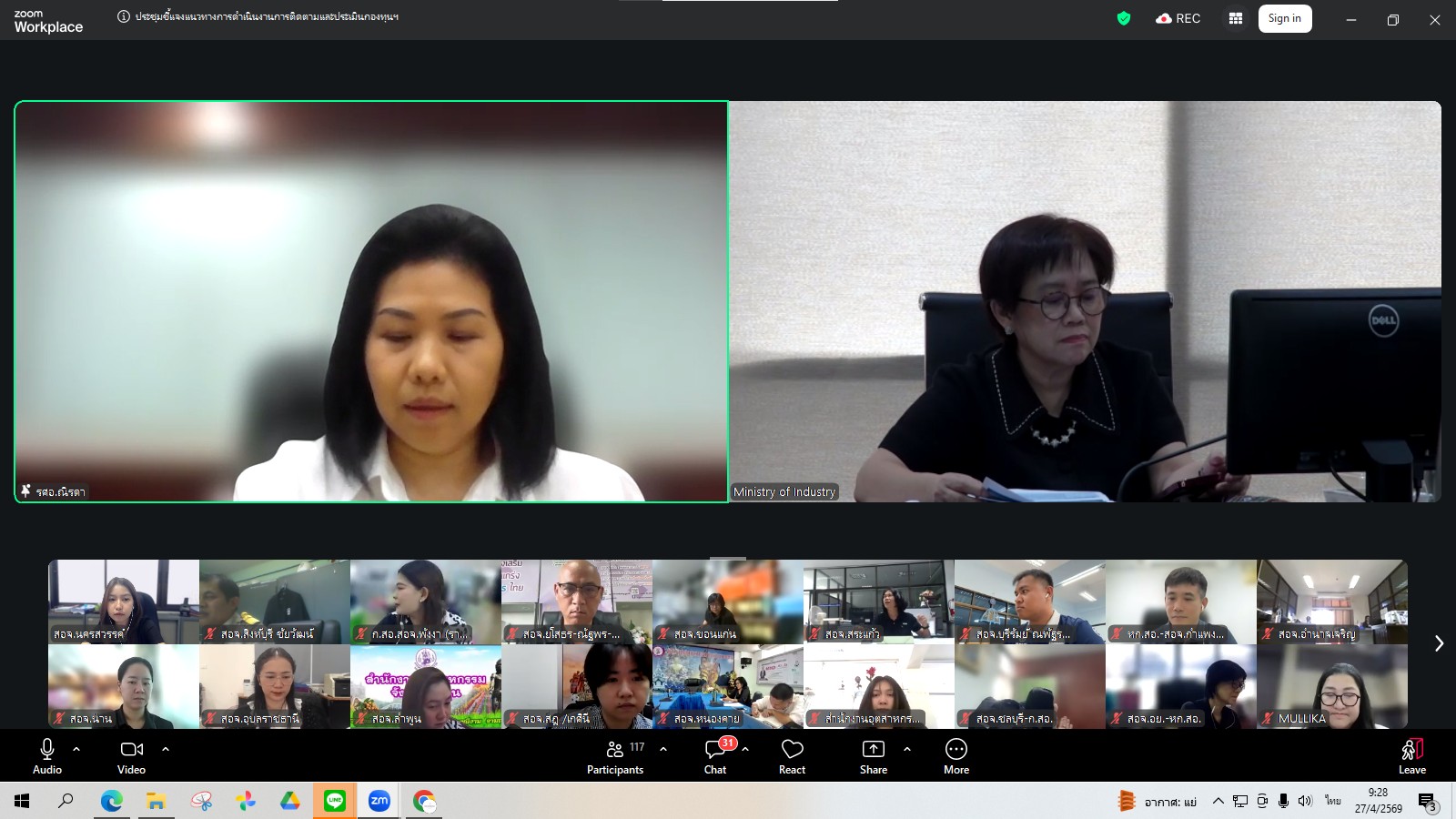This screenshot has width=1456, height=819.
Task: Show next page of participant thumbnails
Action: [x=1439, y=643]
